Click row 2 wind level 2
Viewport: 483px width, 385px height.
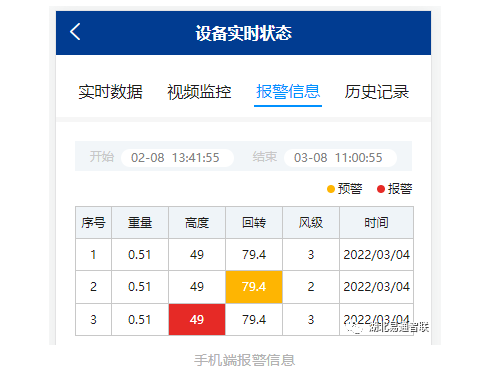click(311, 287)
